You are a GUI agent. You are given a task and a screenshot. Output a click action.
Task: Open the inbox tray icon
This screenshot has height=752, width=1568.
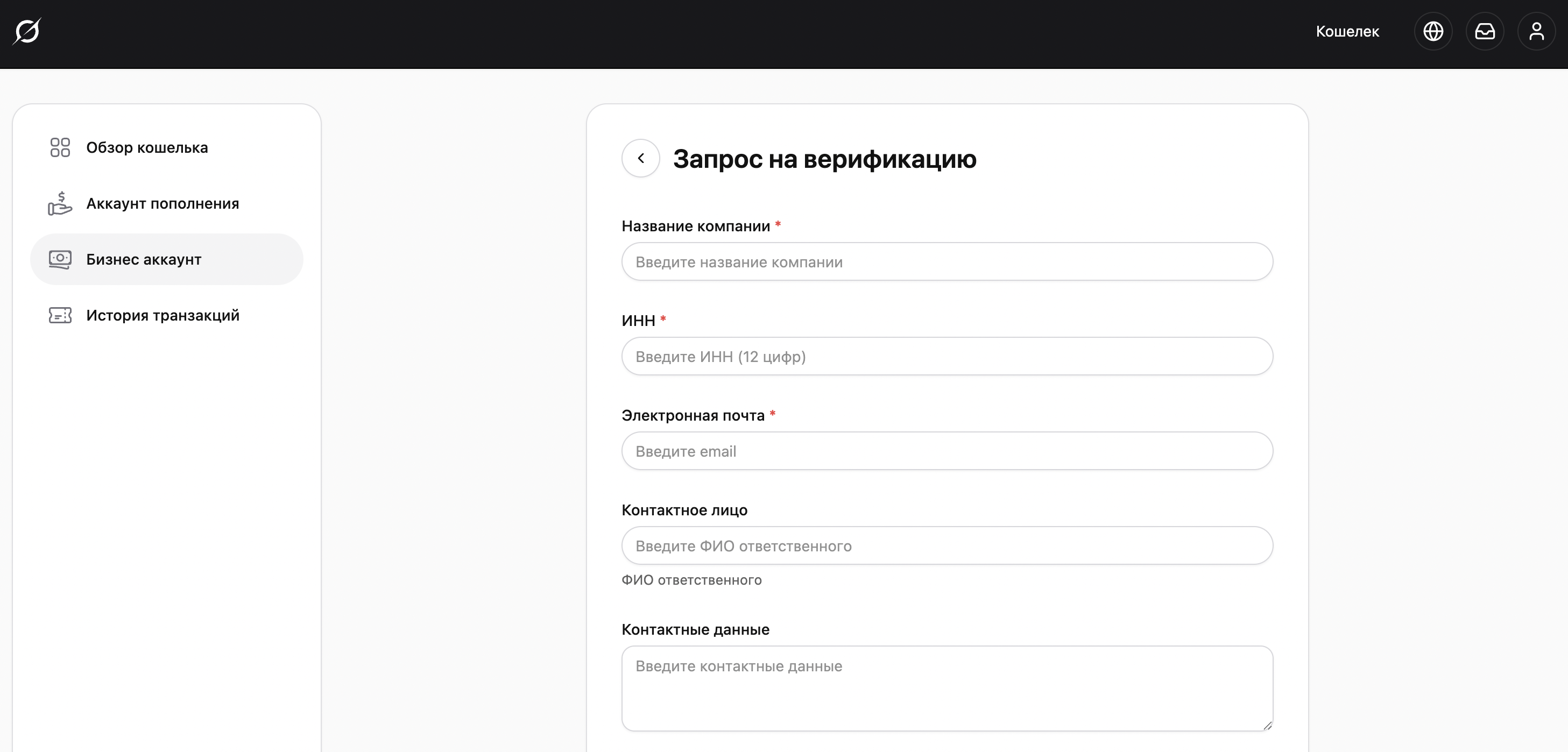coord(1485,31)
